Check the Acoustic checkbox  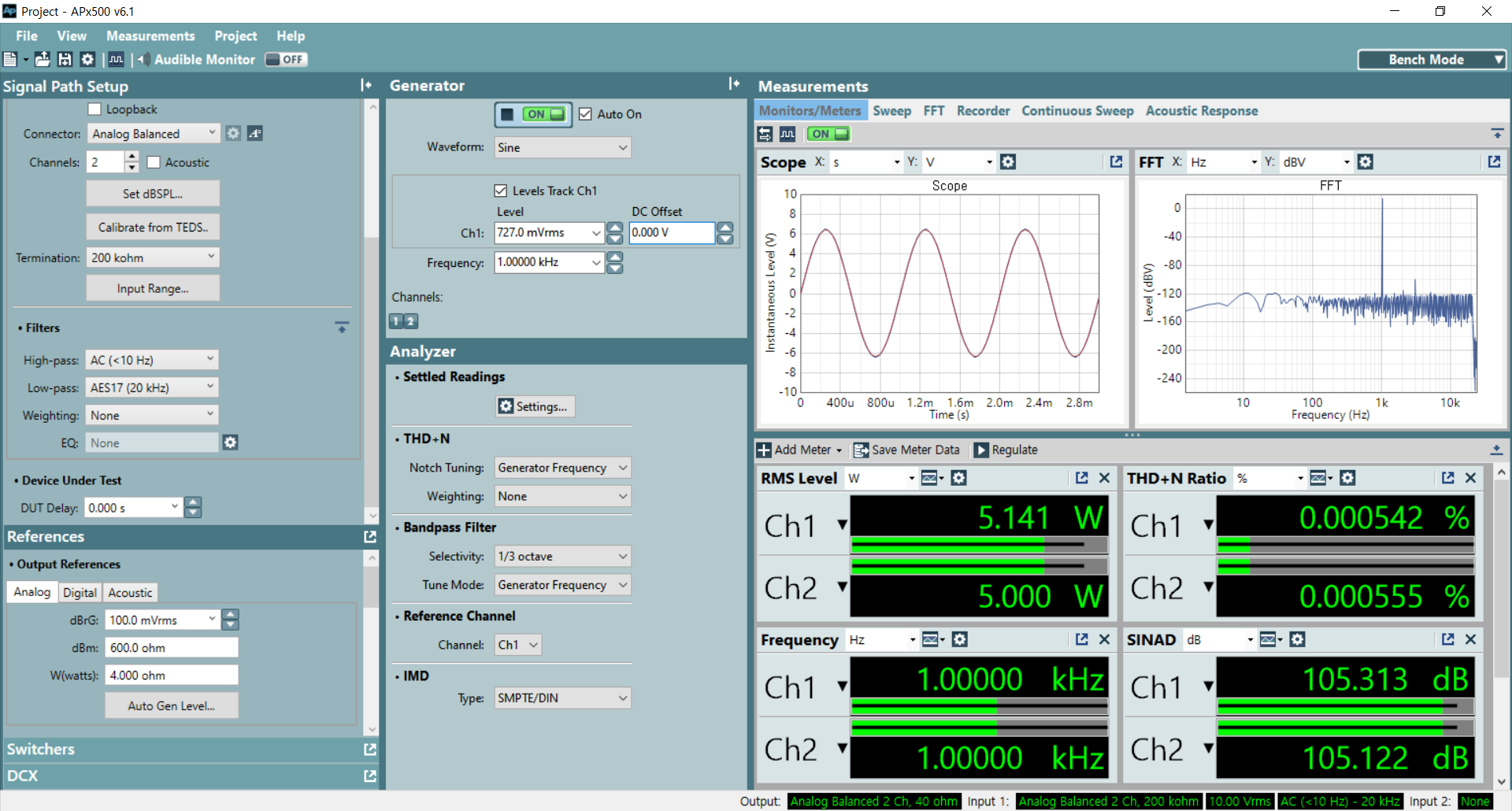pyautogui.click(x=154, y=162)
